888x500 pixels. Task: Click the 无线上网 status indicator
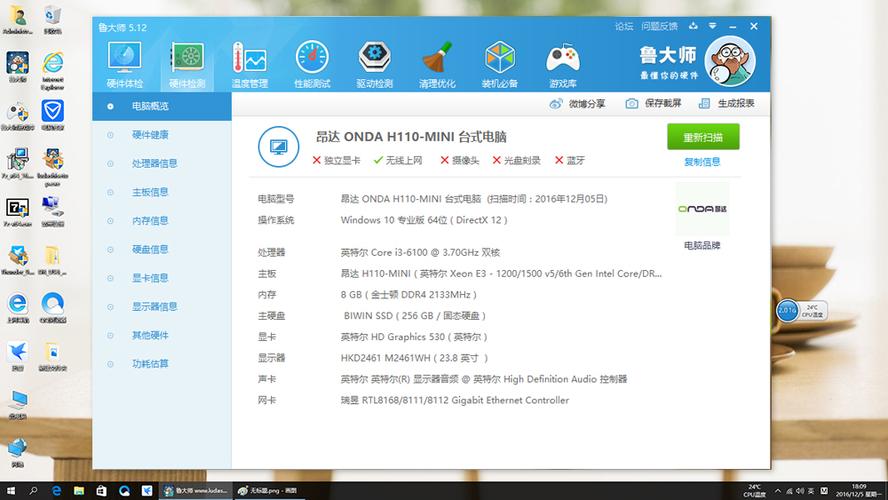[398, 160]
